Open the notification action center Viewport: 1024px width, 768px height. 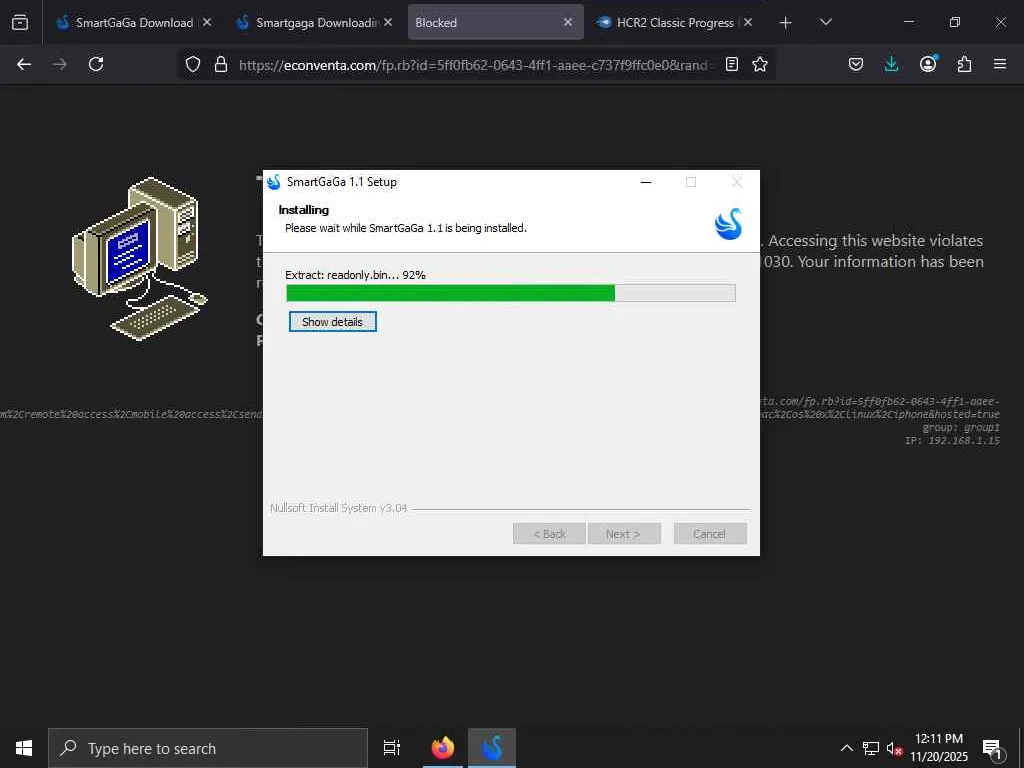[993, 748]
